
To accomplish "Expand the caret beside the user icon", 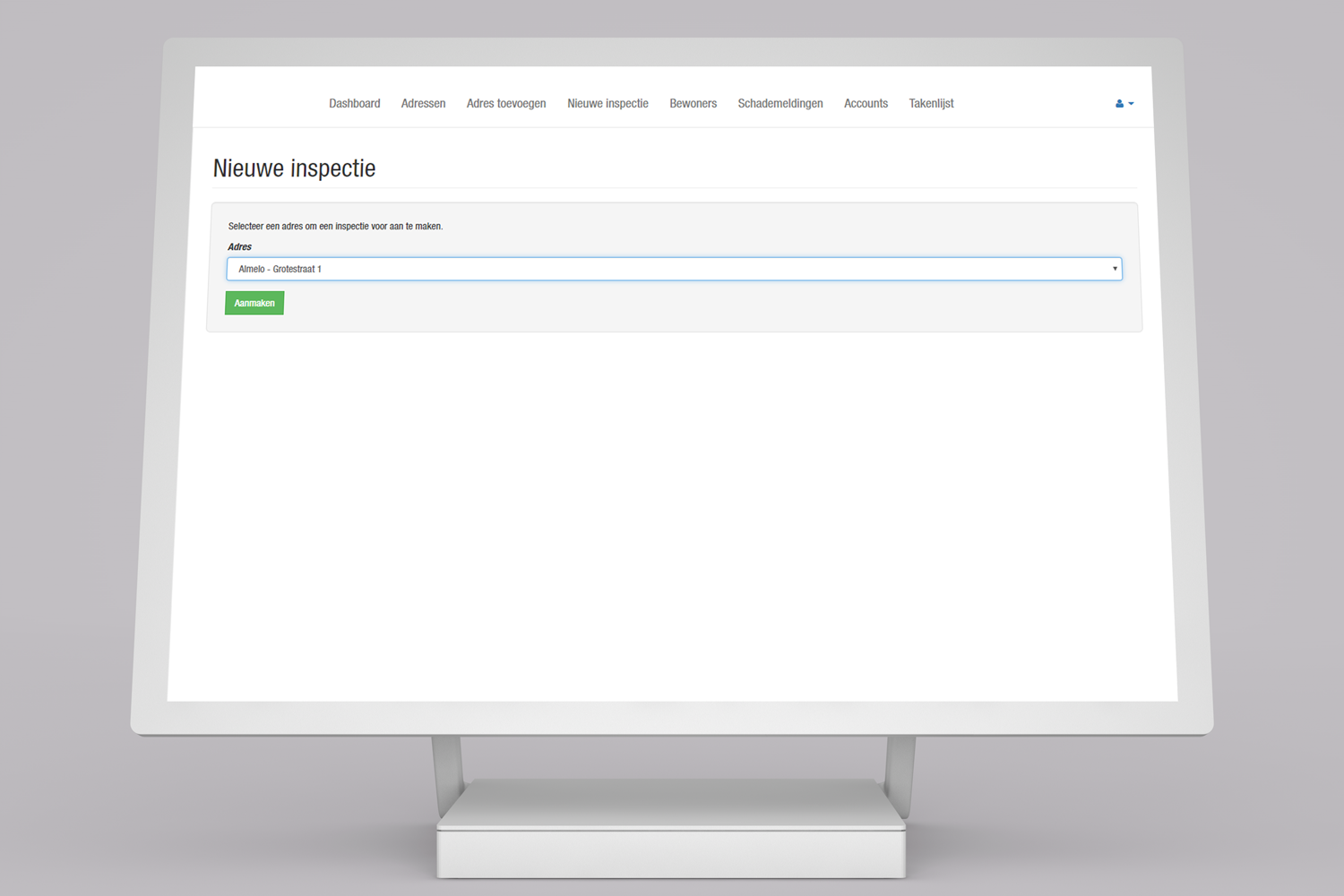I will tap(1131, 104).
